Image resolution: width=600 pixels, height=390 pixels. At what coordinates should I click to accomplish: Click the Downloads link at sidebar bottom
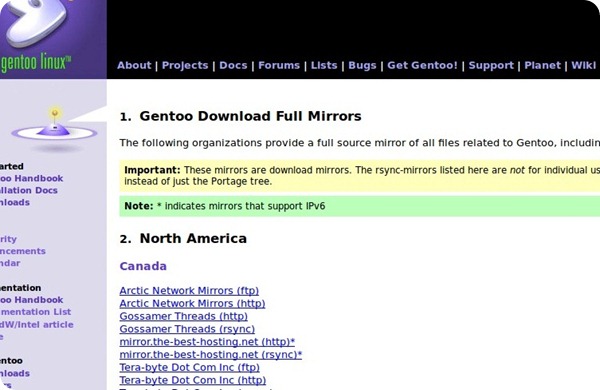coord(15,373)
